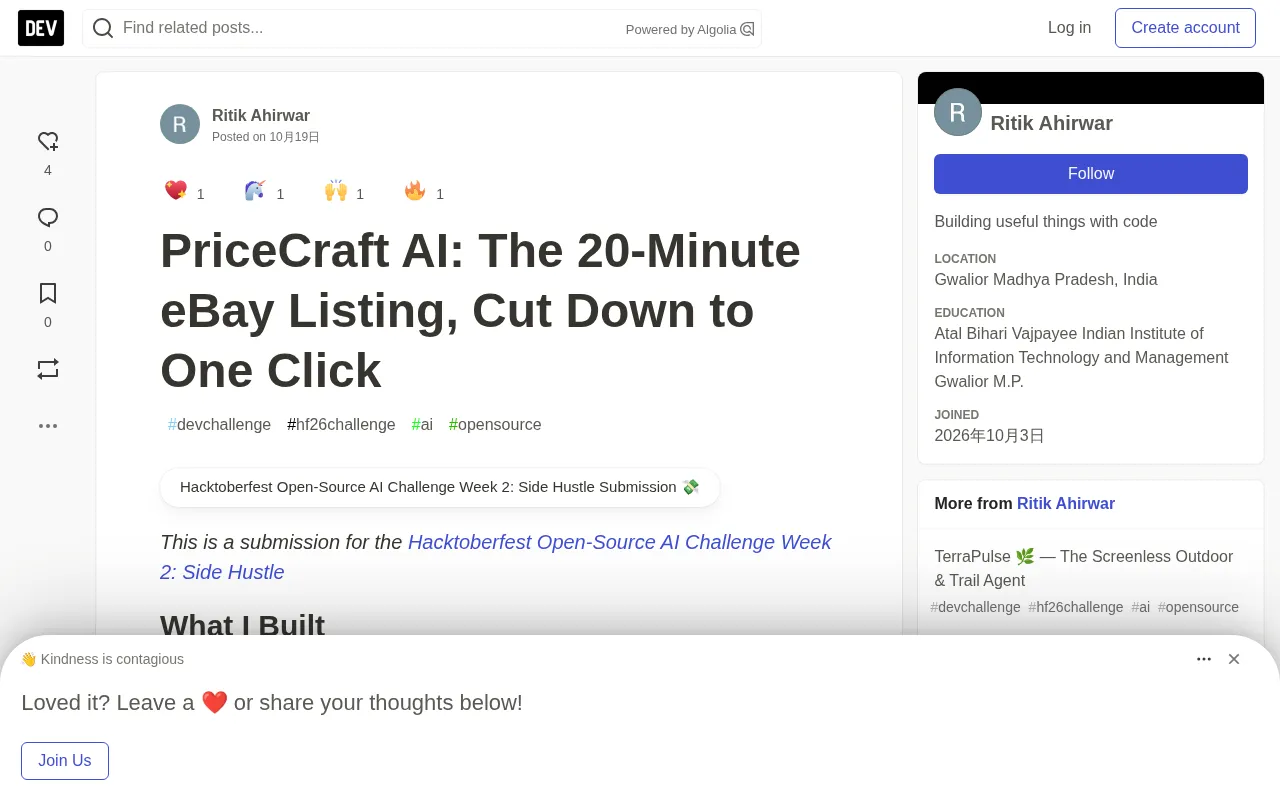Click the Algolia logo icon
This screenshot has height=800, width=1280.
coord(747,29)
